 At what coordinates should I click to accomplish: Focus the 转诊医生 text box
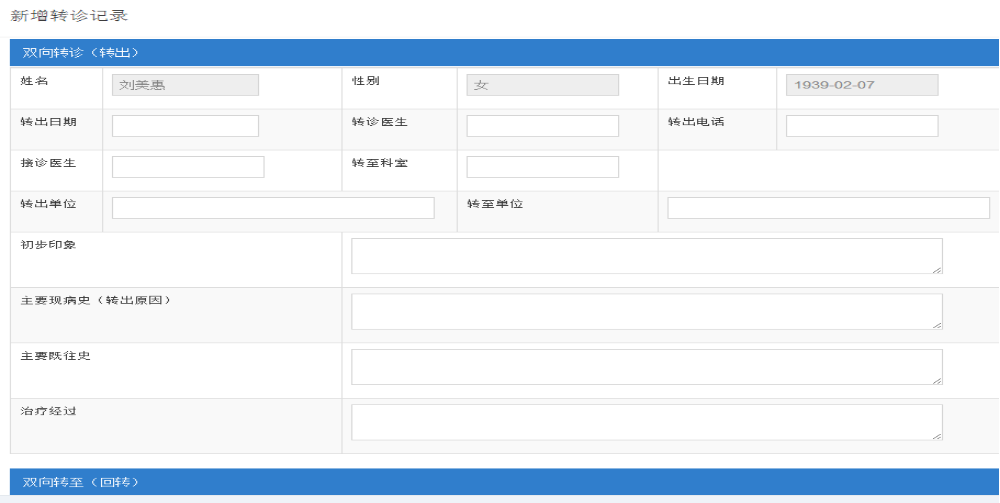542,126
